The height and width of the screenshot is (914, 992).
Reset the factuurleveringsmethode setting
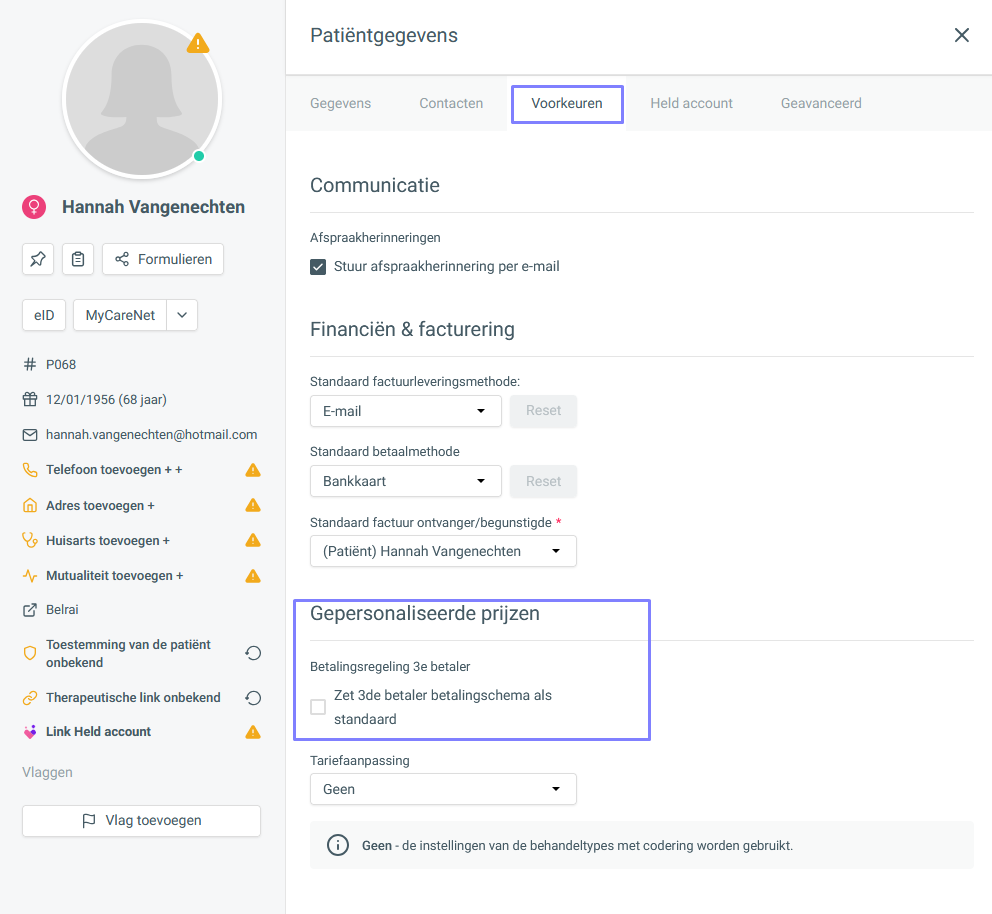[x=543, y=411]
